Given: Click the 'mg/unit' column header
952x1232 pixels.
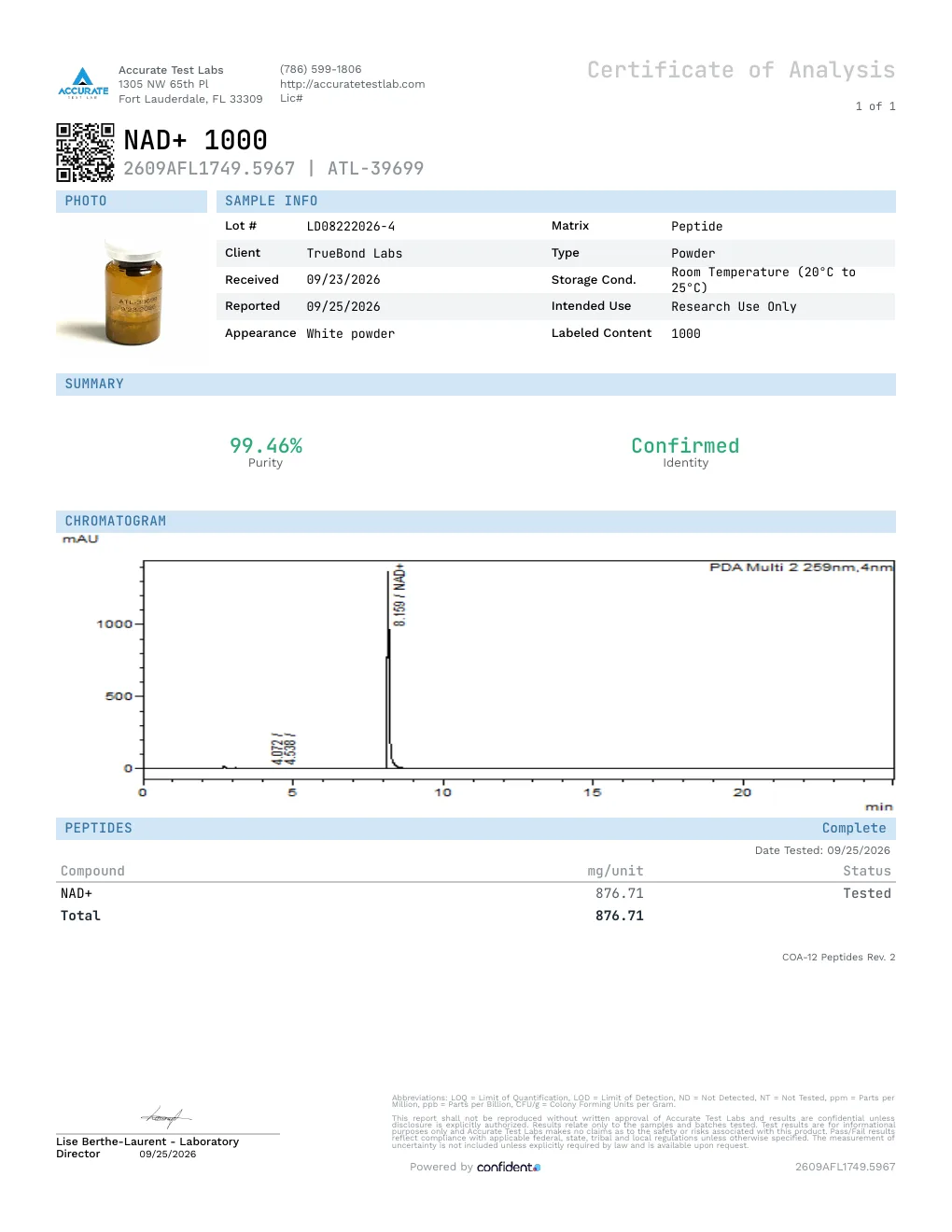Looking at the screenshot, I should (615, 871).
